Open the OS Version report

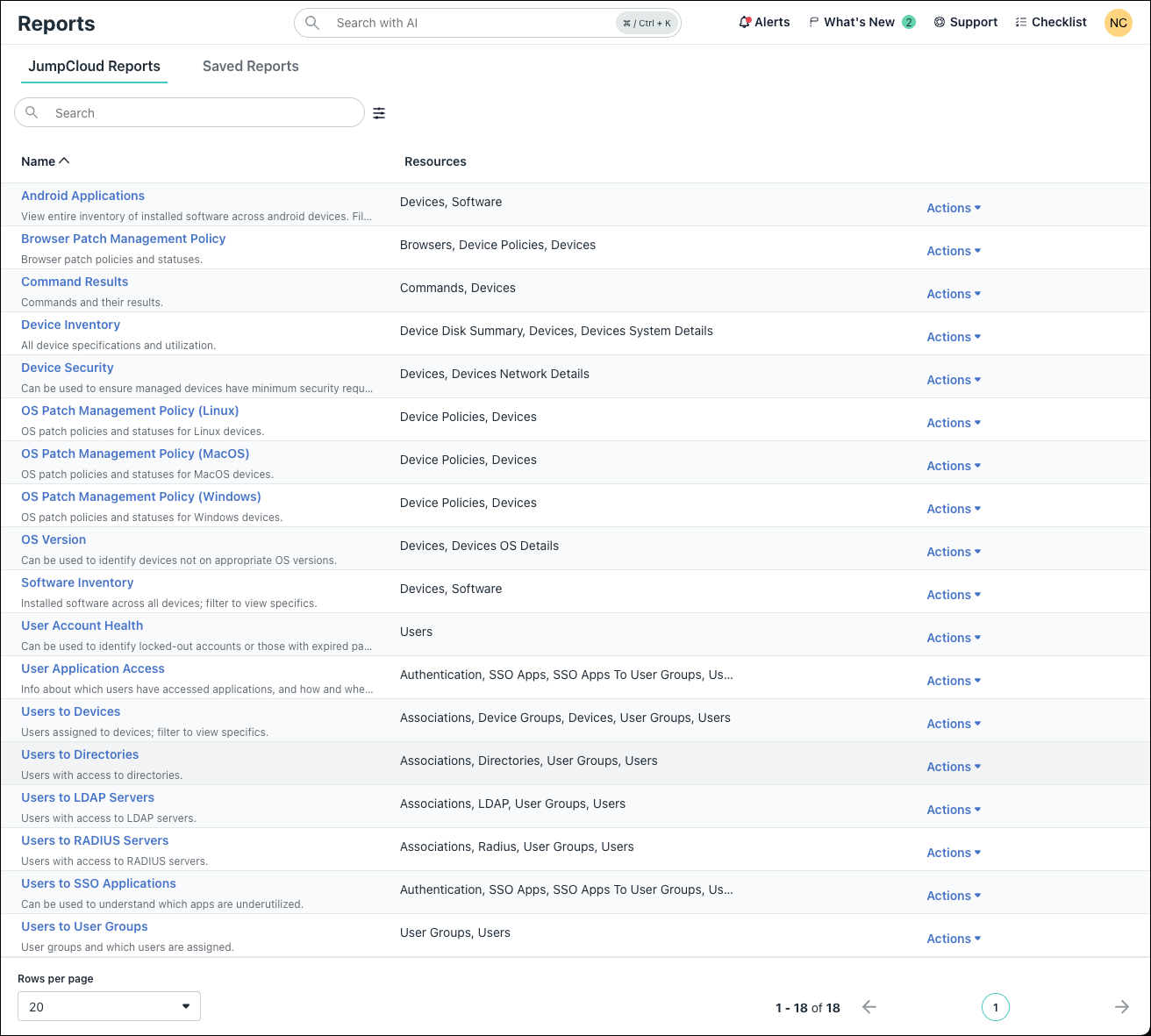54,539
